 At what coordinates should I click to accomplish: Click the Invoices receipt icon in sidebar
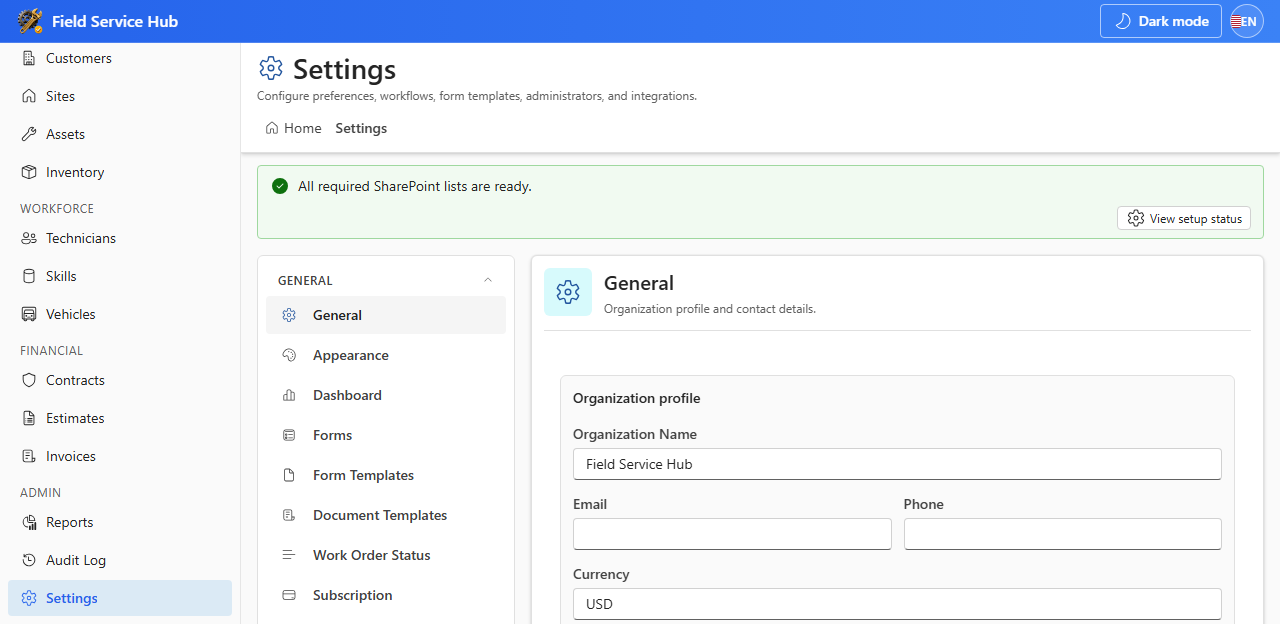click(x=29, y=456)
